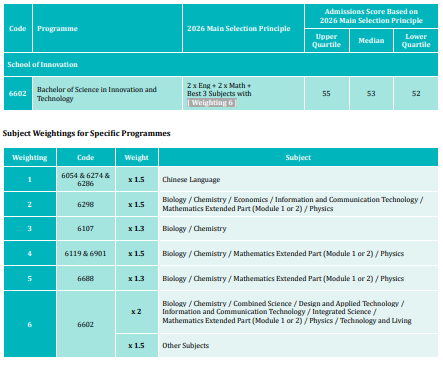Click lower quartile score 52

[416, 93]
